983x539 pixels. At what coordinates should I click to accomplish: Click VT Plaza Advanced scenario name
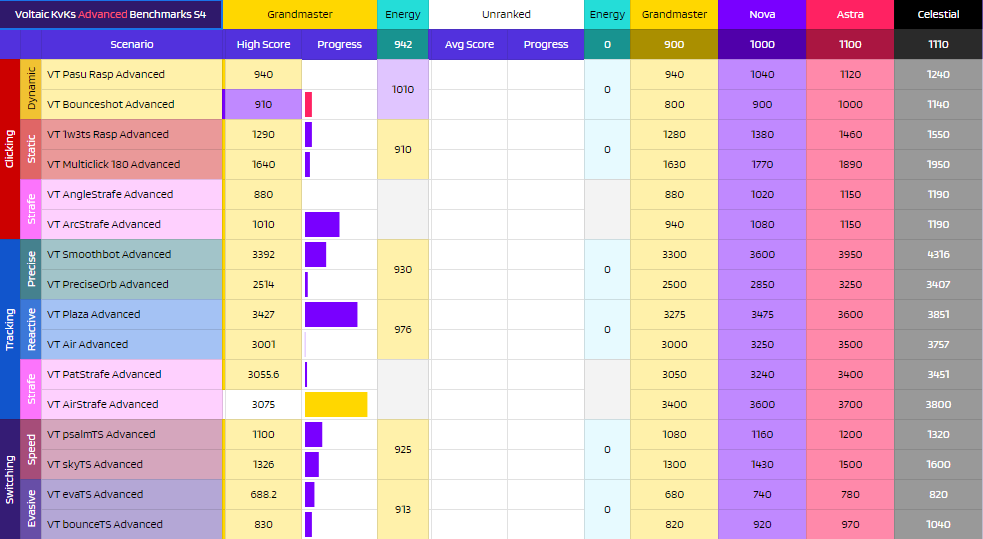coord(132,315)
